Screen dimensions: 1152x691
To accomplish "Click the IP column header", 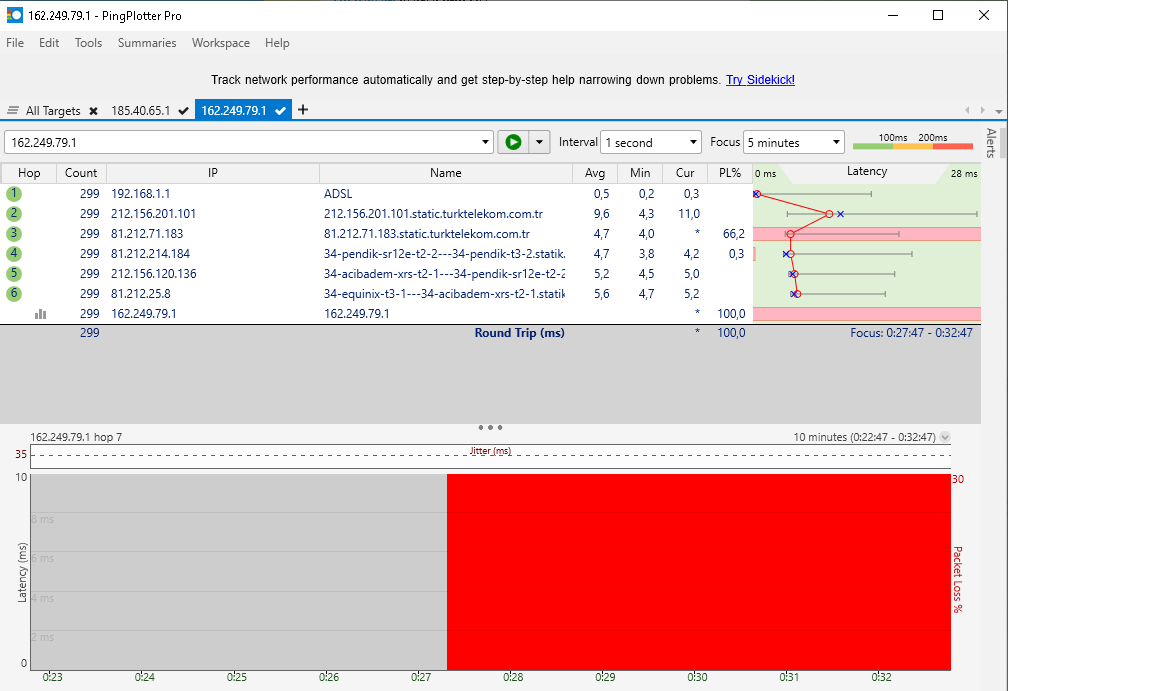I will (x=213, y=173).
